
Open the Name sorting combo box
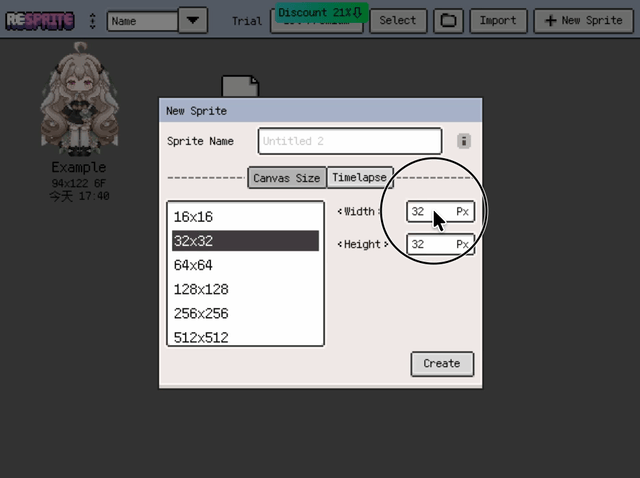tap(142, 20)
